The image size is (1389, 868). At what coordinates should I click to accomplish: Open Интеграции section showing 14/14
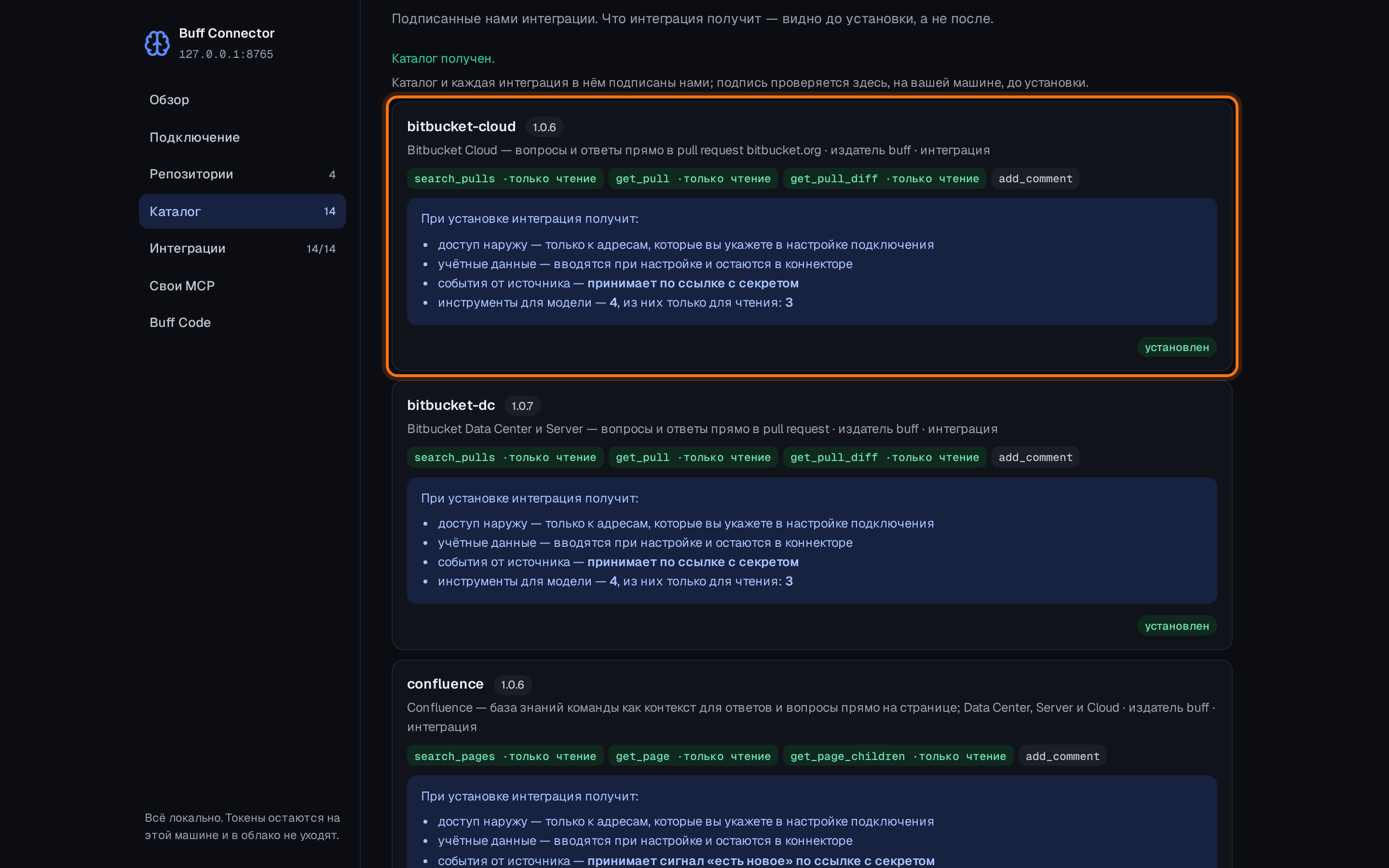[242, 248]
